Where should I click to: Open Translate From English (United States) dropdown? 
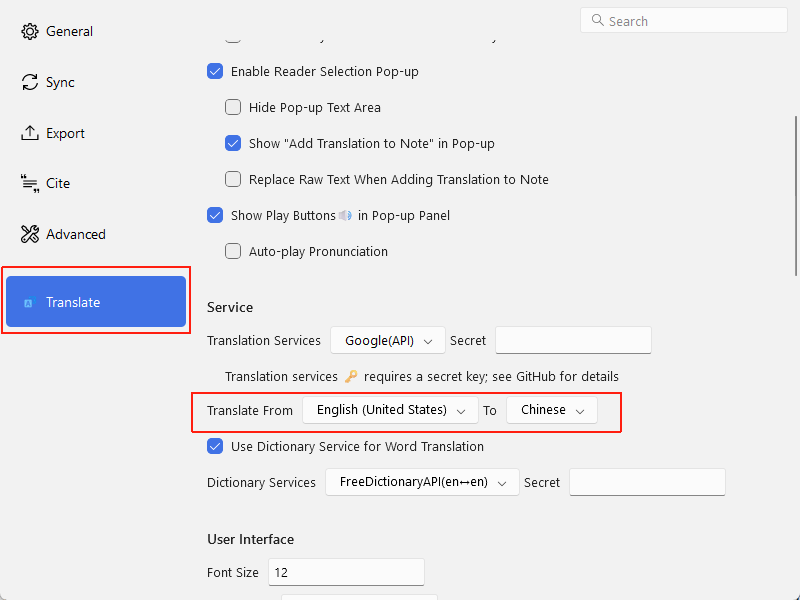click(390, 410)
